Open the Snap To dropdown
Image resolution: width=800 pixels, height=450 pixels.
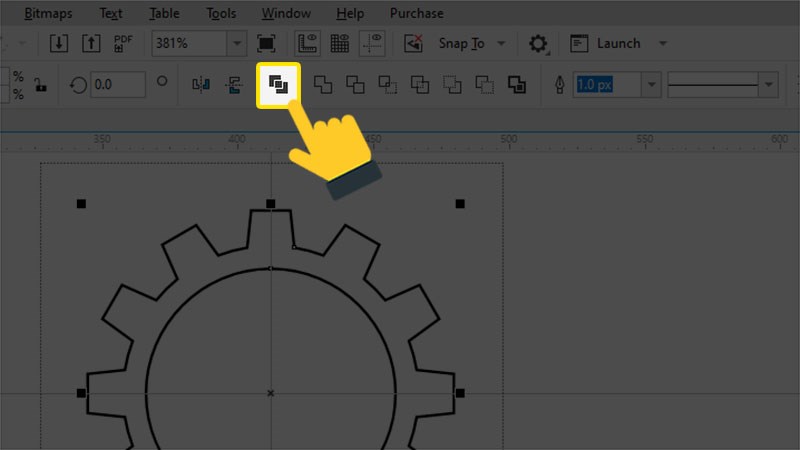click(x=500, y=44)
